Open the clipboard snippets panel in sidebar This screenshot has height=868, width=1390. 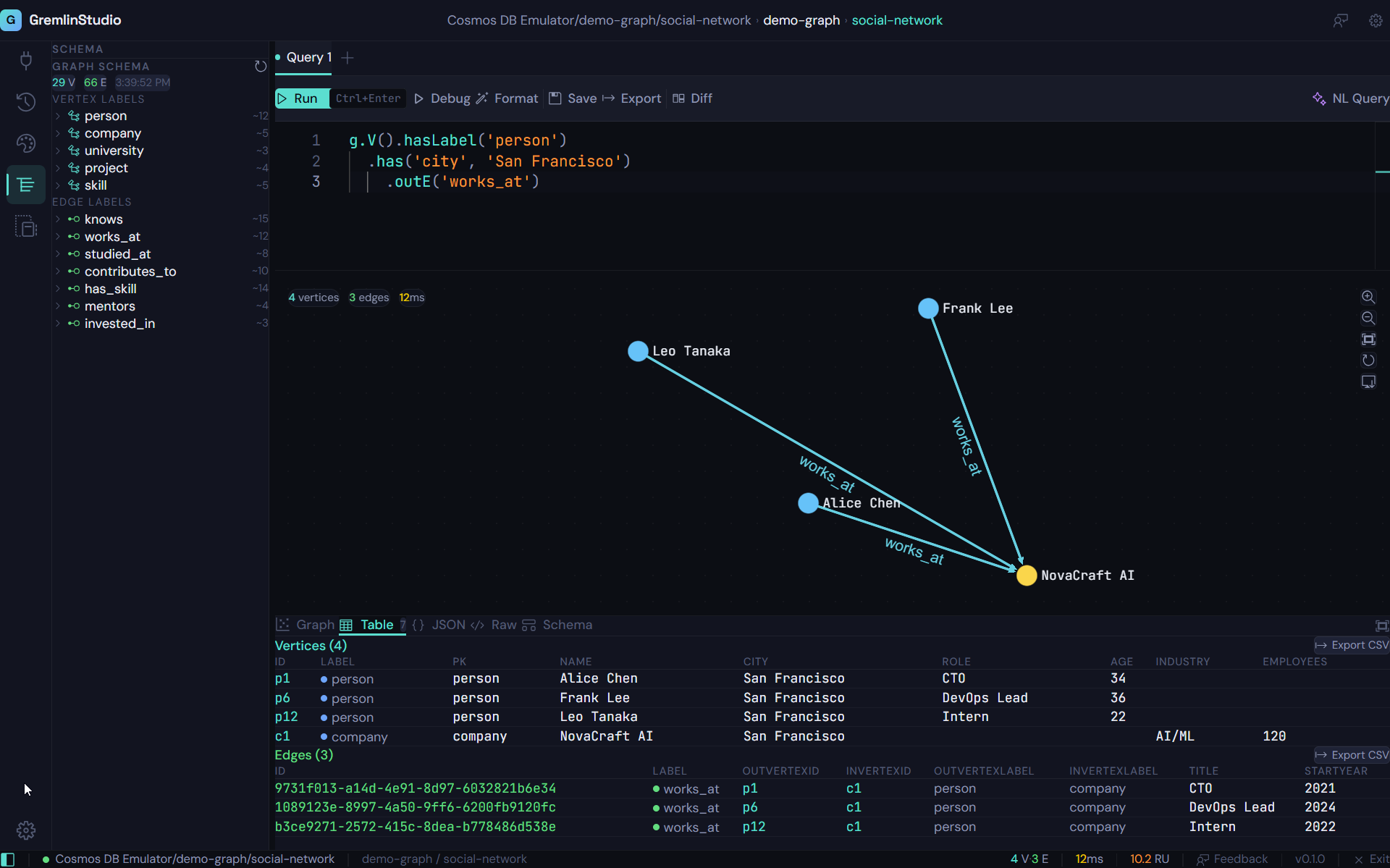pyautogui.click(x=26, y=226)
